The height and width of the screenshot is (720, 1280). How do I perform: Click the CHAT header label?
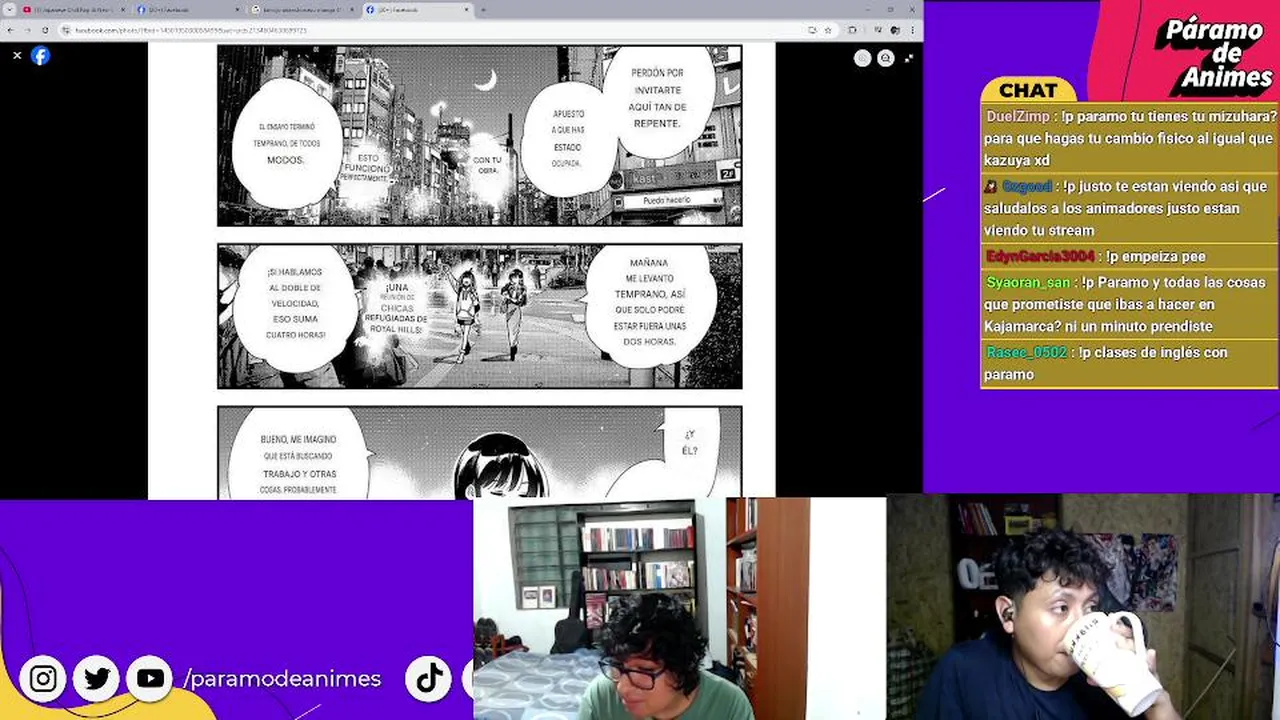tap(1028, 90)
